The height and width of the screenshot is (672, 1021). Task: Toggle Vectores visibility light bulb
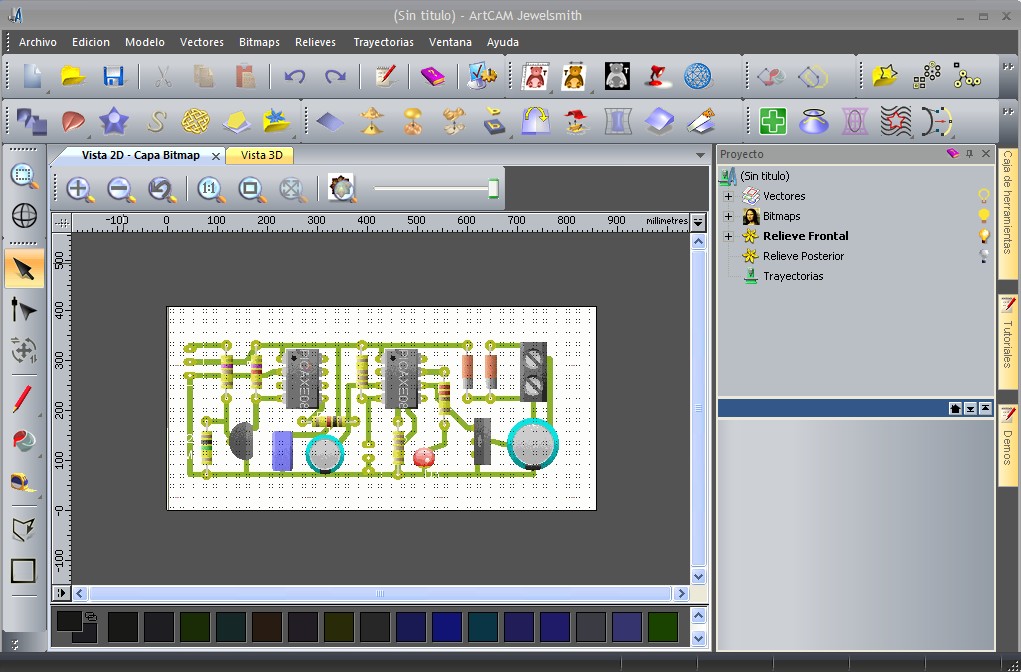point(984,195)
